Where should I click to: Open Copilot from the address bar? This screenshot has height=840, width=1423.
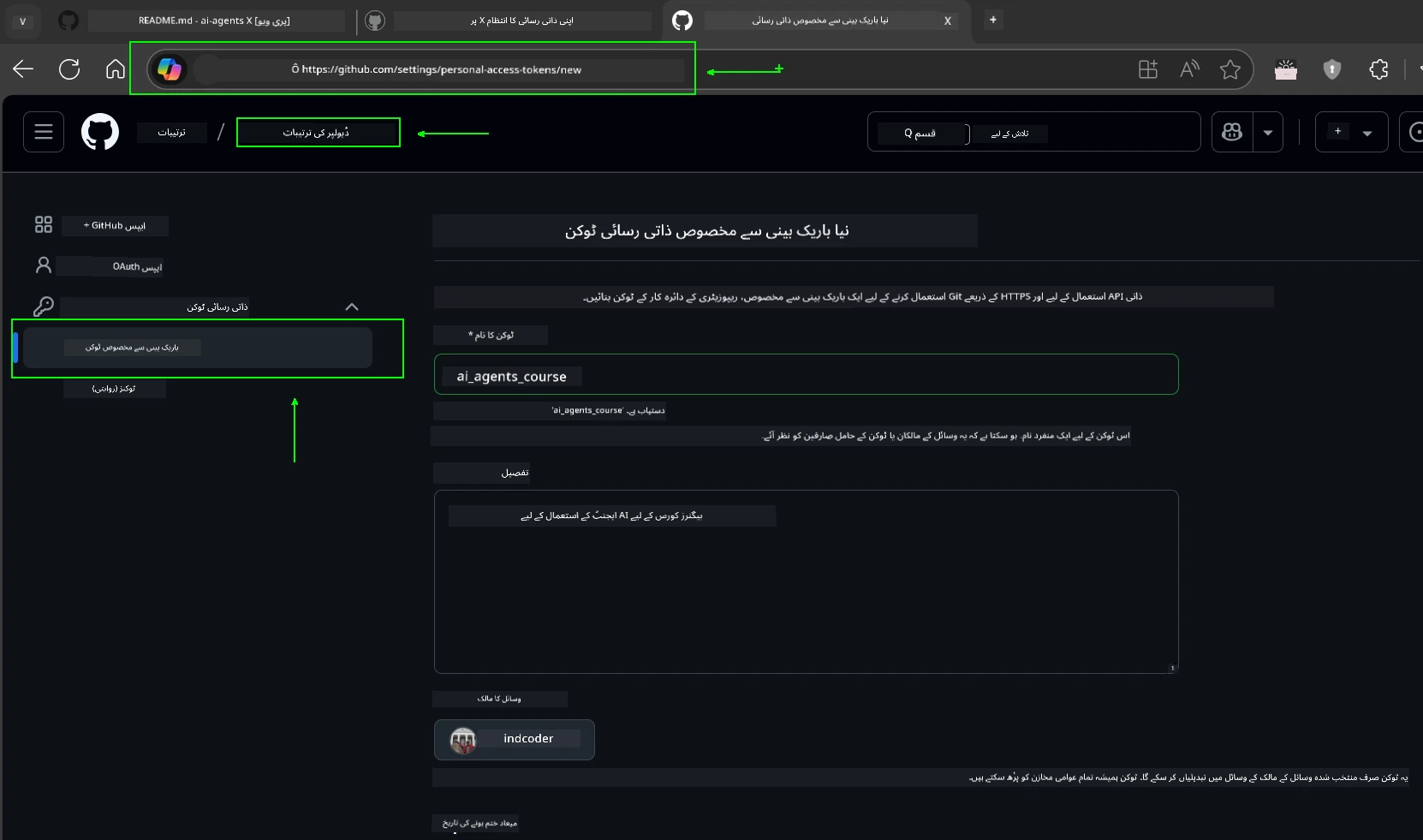point(170,69)
